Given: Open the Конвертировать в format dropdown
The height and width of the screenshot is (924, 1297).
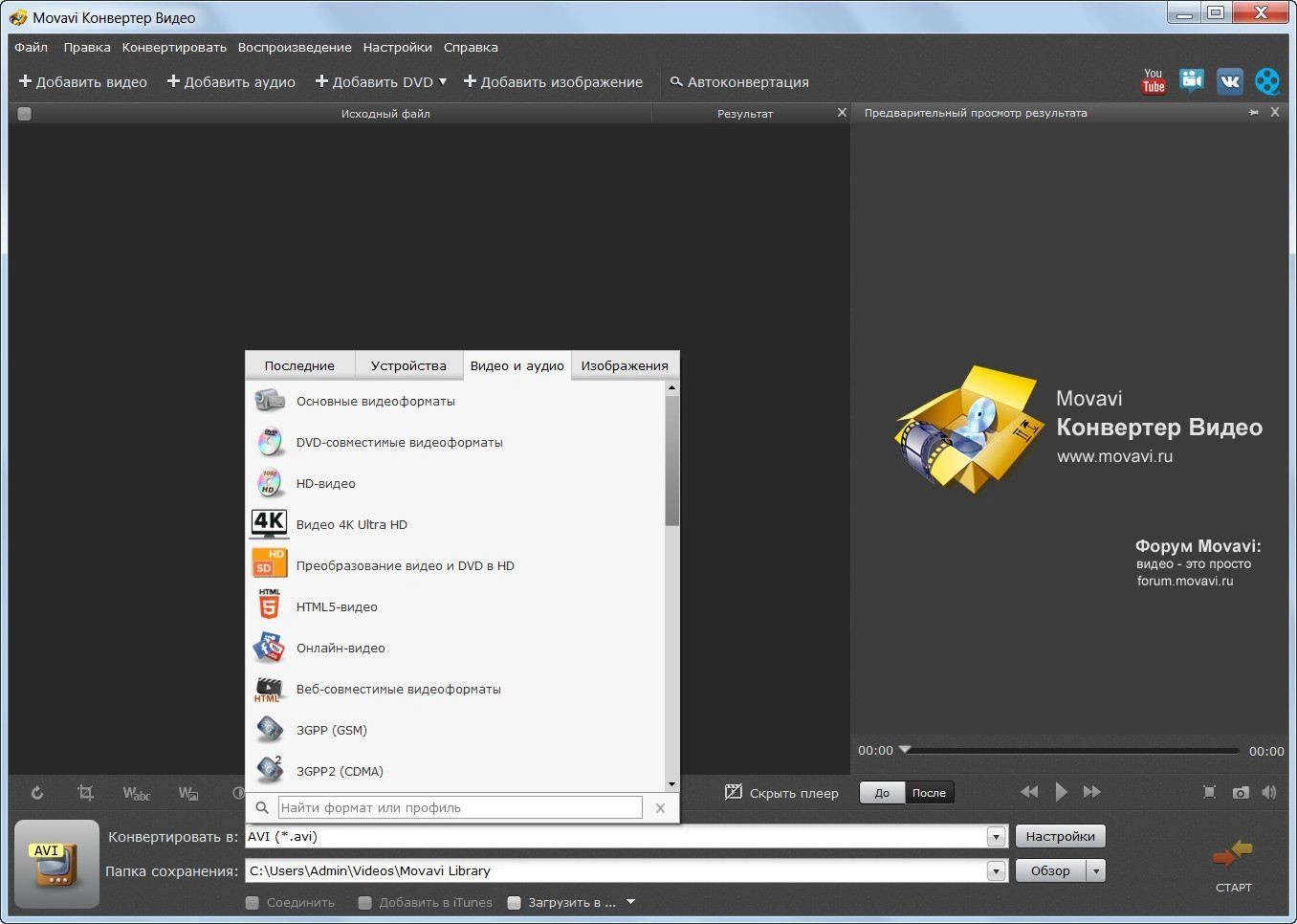Looking at the screenshot, I should 996,837.
